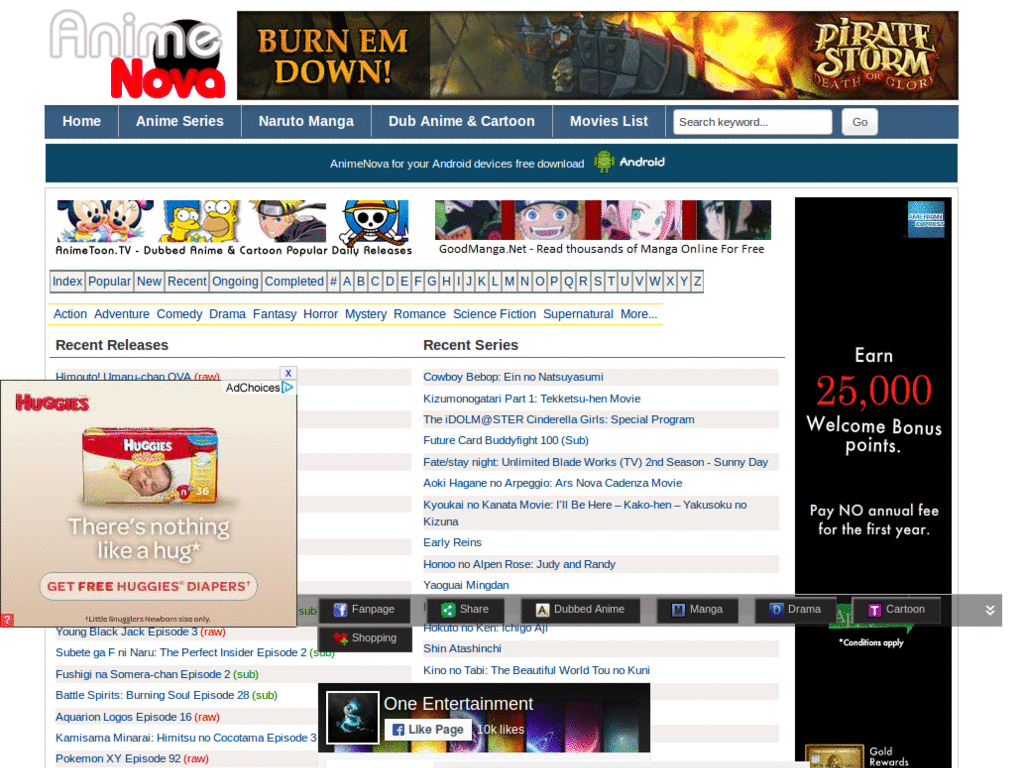This screenshot has width=1024, height=768.
Task: Open Drama section via its D icon
Action: tap(776, 609)
